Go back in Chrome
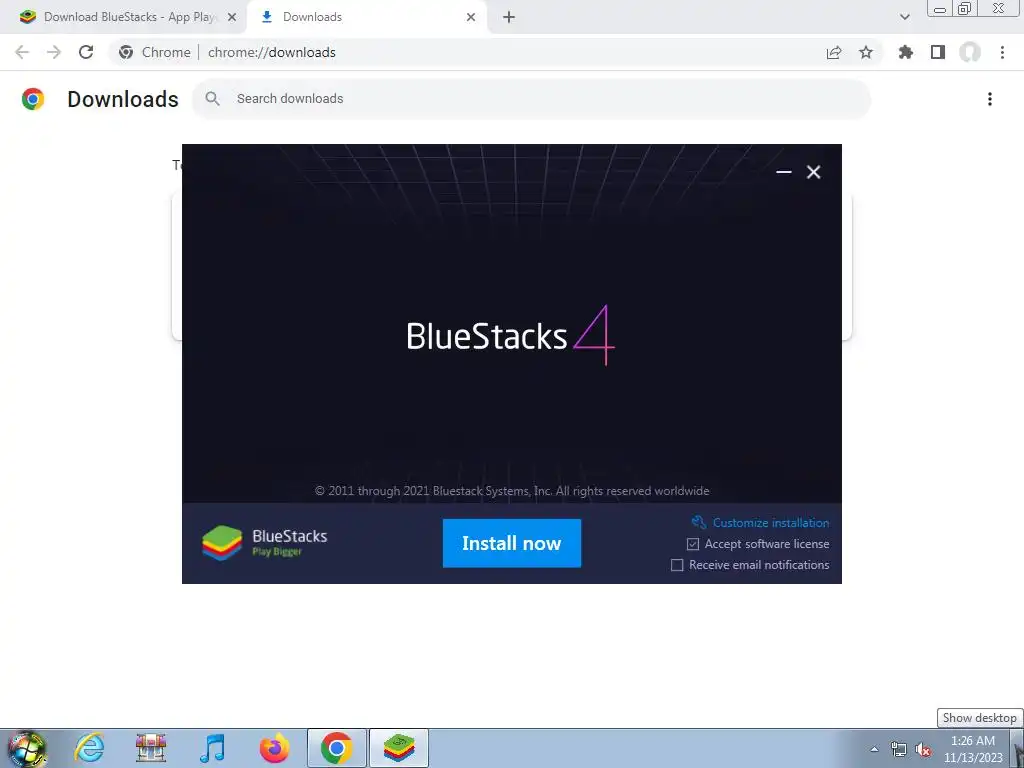The height and width of the screenshot is (768, 1024). click(22, 52)
